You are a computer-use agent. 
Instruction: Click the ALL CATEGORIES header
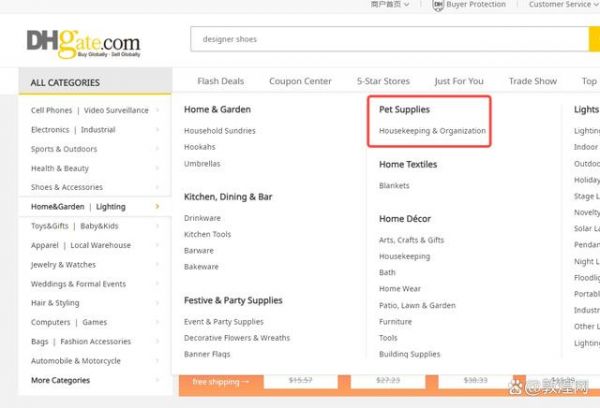tap(95, 82)
